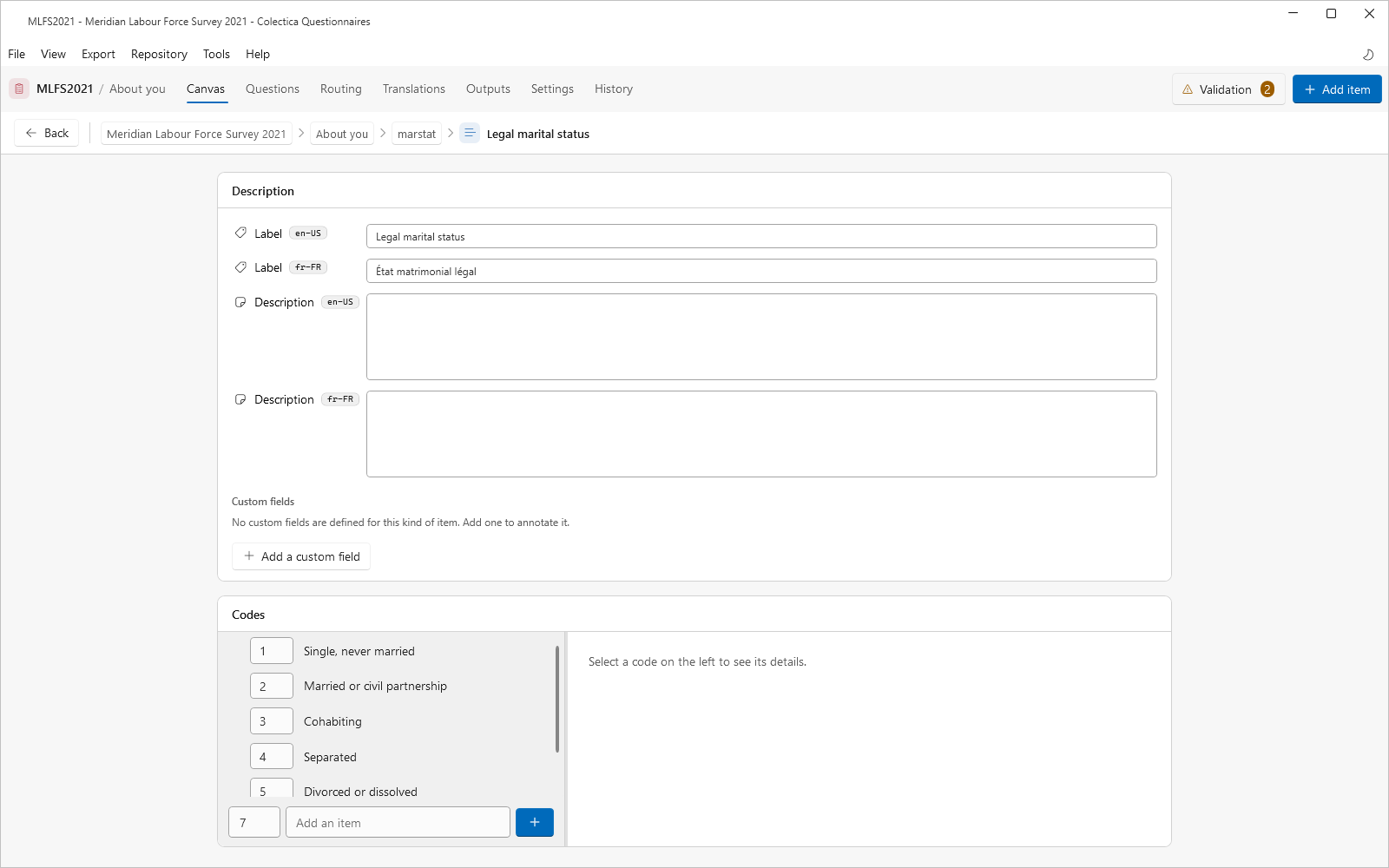Toggle the dark mode moon icon
The width and height of the screenshot is (1389, 868).
[x=1368, y=54]
